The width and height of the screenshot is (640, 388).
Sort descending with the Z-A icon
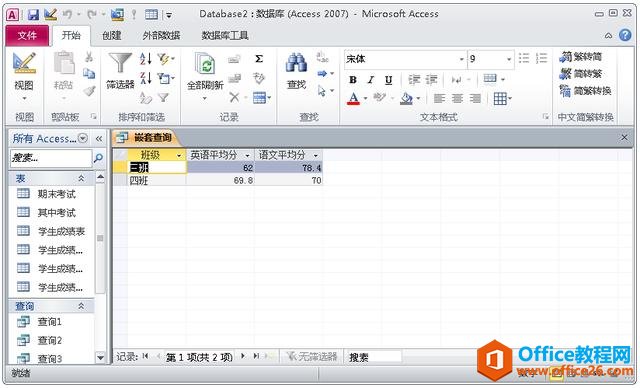146,78
